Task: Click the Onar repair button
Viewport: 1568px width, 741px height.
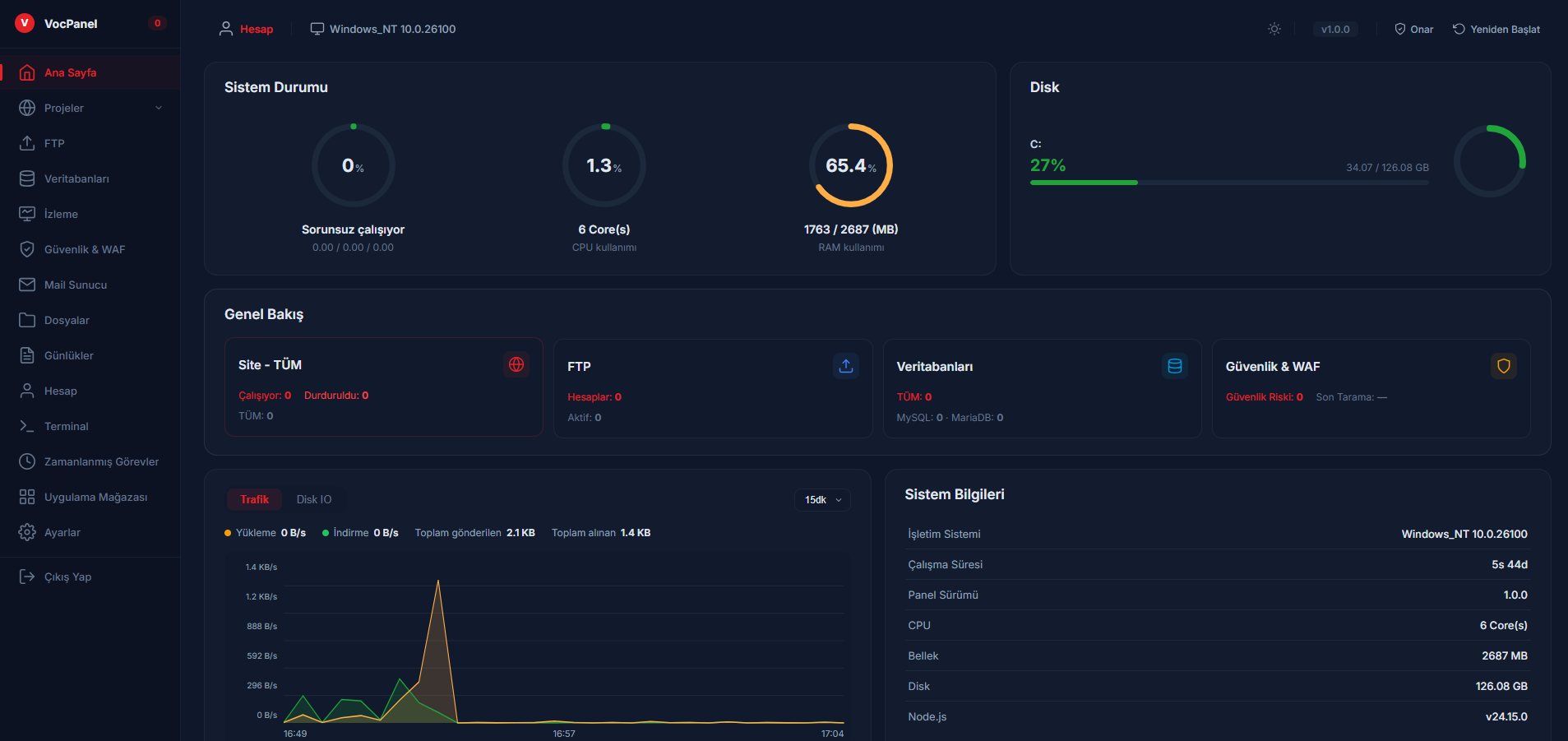Action: click(1414, 29)
